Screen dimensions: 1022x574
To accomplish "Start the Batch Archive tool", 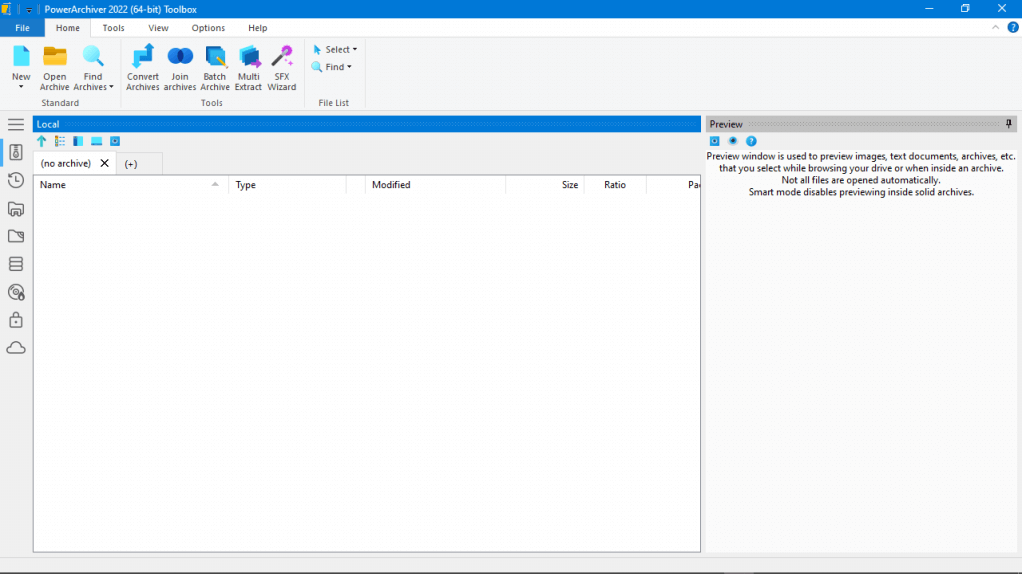I will (x=215, y=67).
